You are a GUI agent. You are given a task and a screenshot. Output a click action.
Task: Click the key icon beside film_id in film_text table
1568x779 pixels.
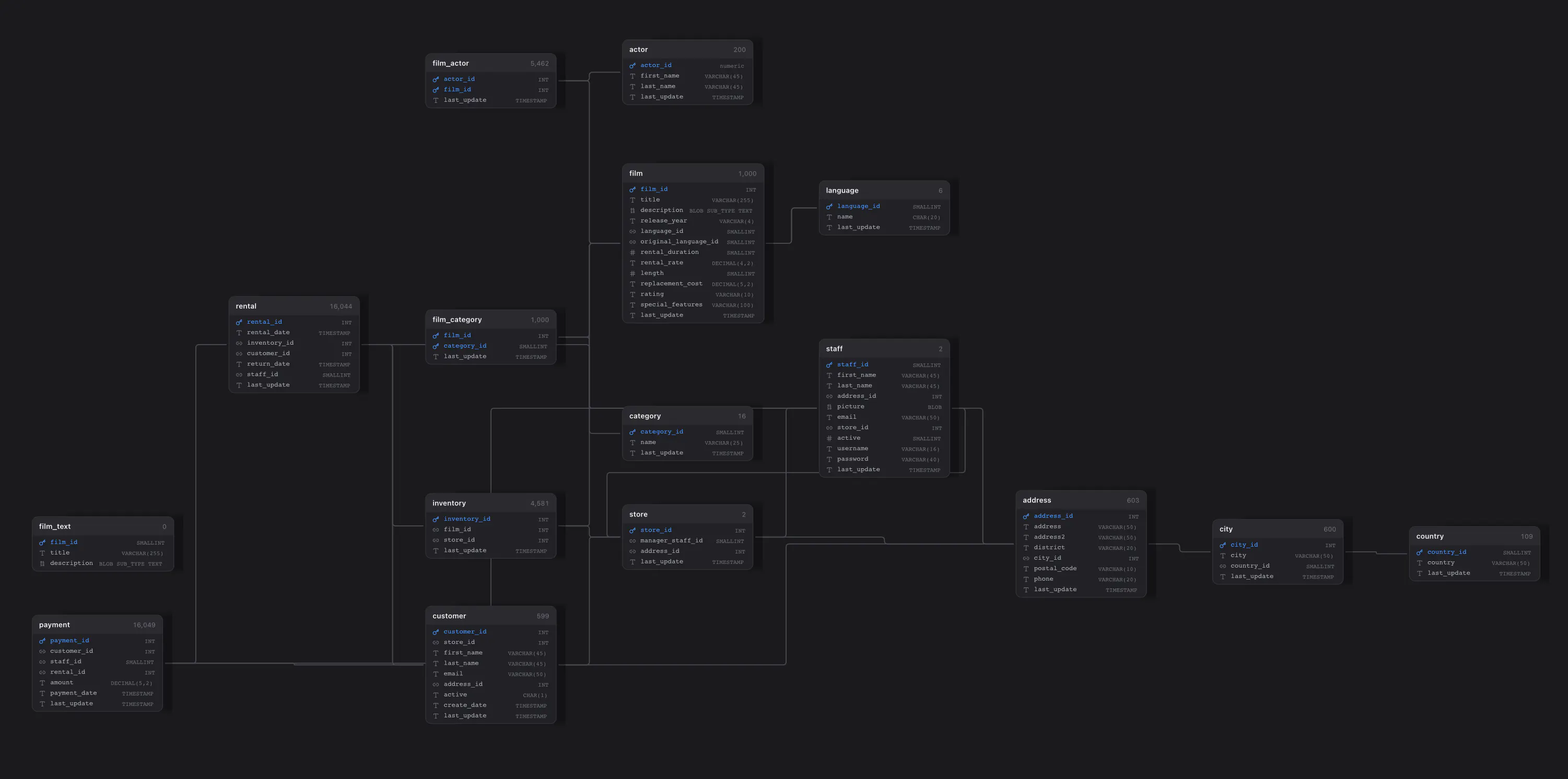coord(43,542)
